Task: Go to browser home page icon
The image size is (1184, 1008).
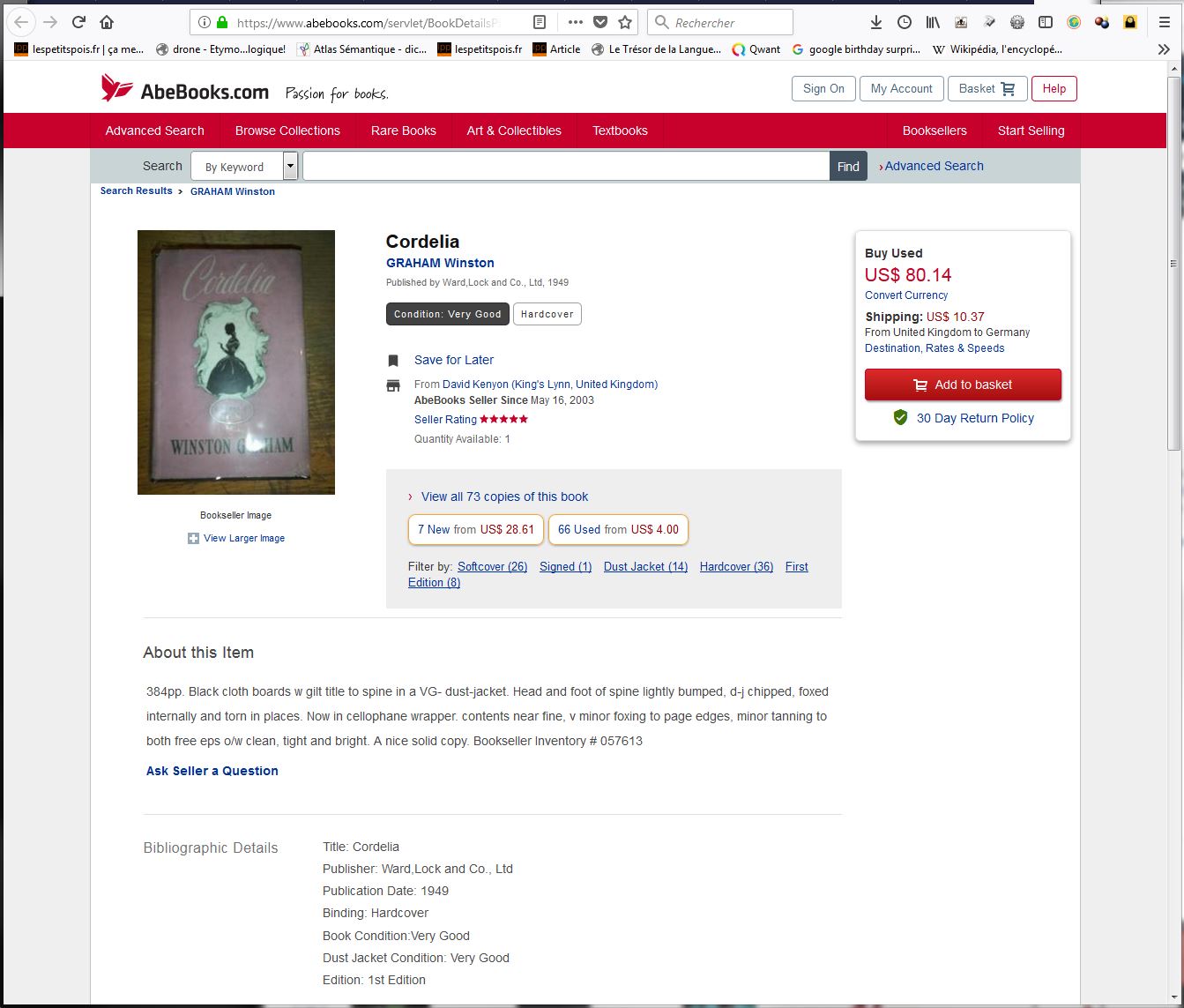Action: click(x=107, y=22)
